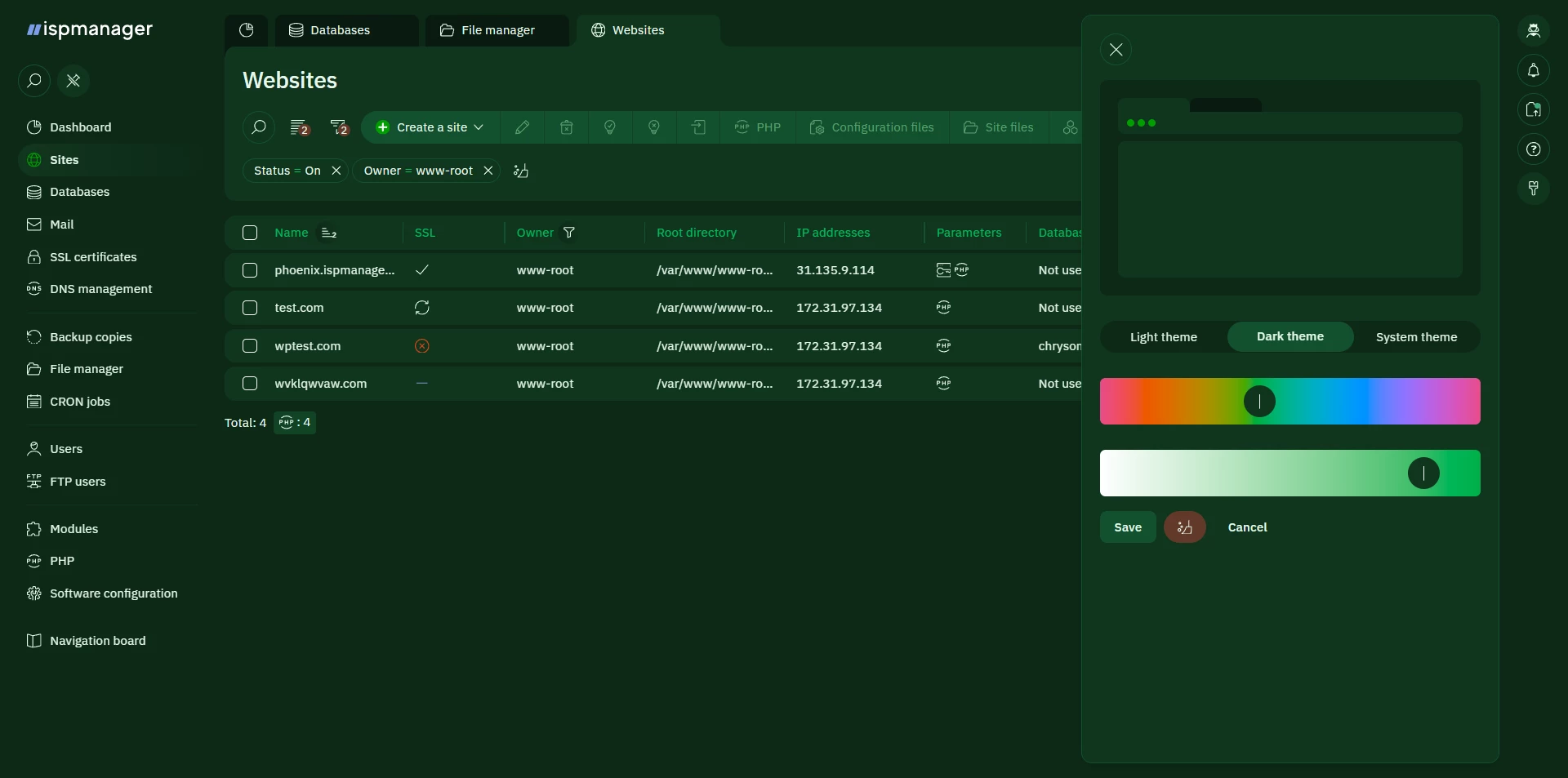This screenshot has width=1568, height=778.
Task: Click the edit pencil icon in the toolbar
Action: pos(522,127)
